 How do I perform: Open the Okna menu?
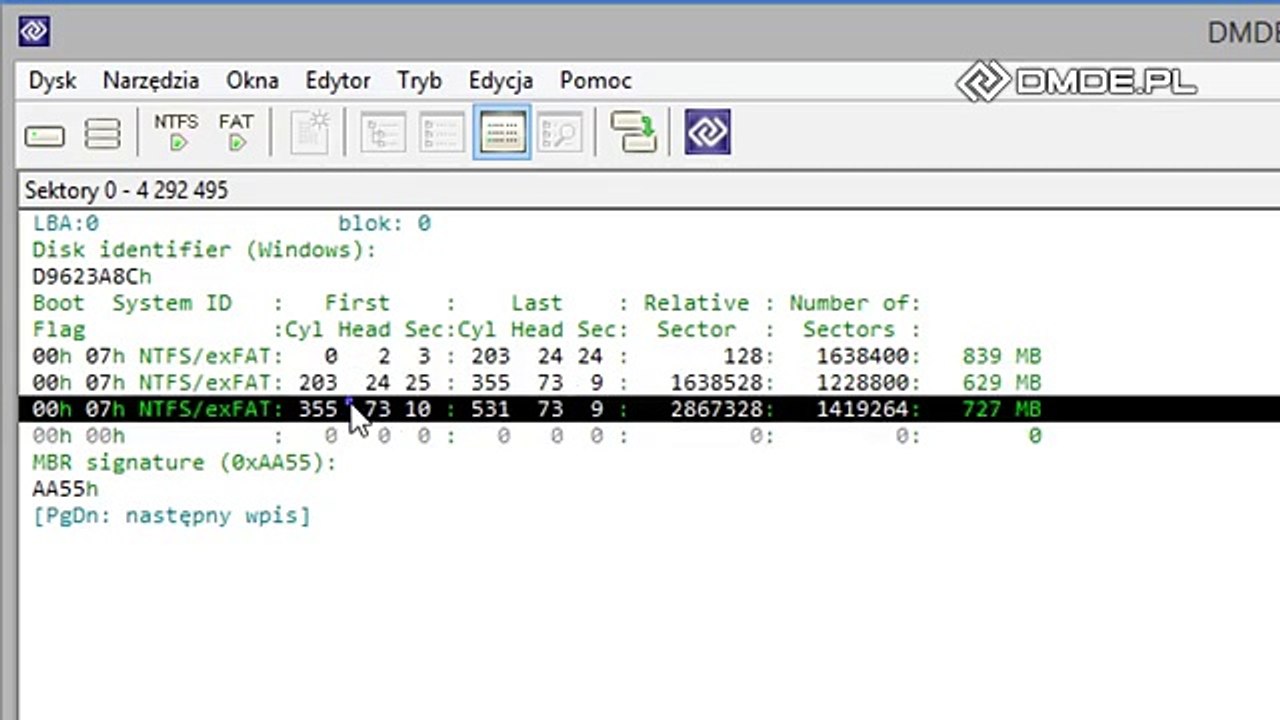252,81
